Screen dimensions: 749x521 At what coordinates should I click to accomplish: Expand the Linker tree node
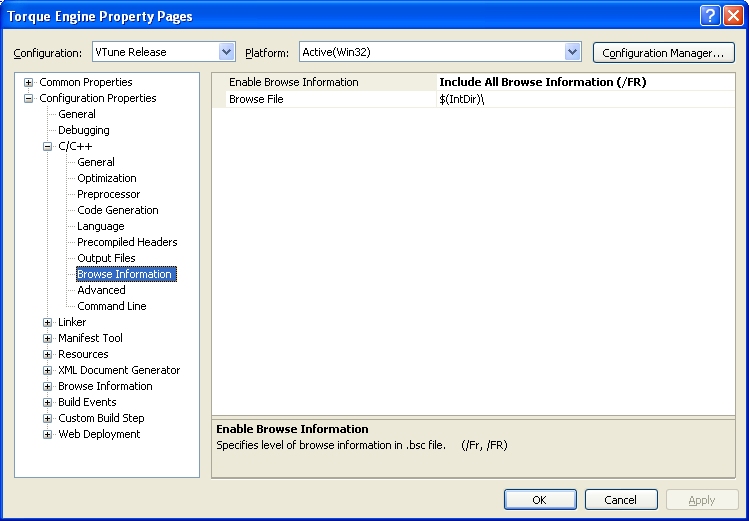(48, 322)
